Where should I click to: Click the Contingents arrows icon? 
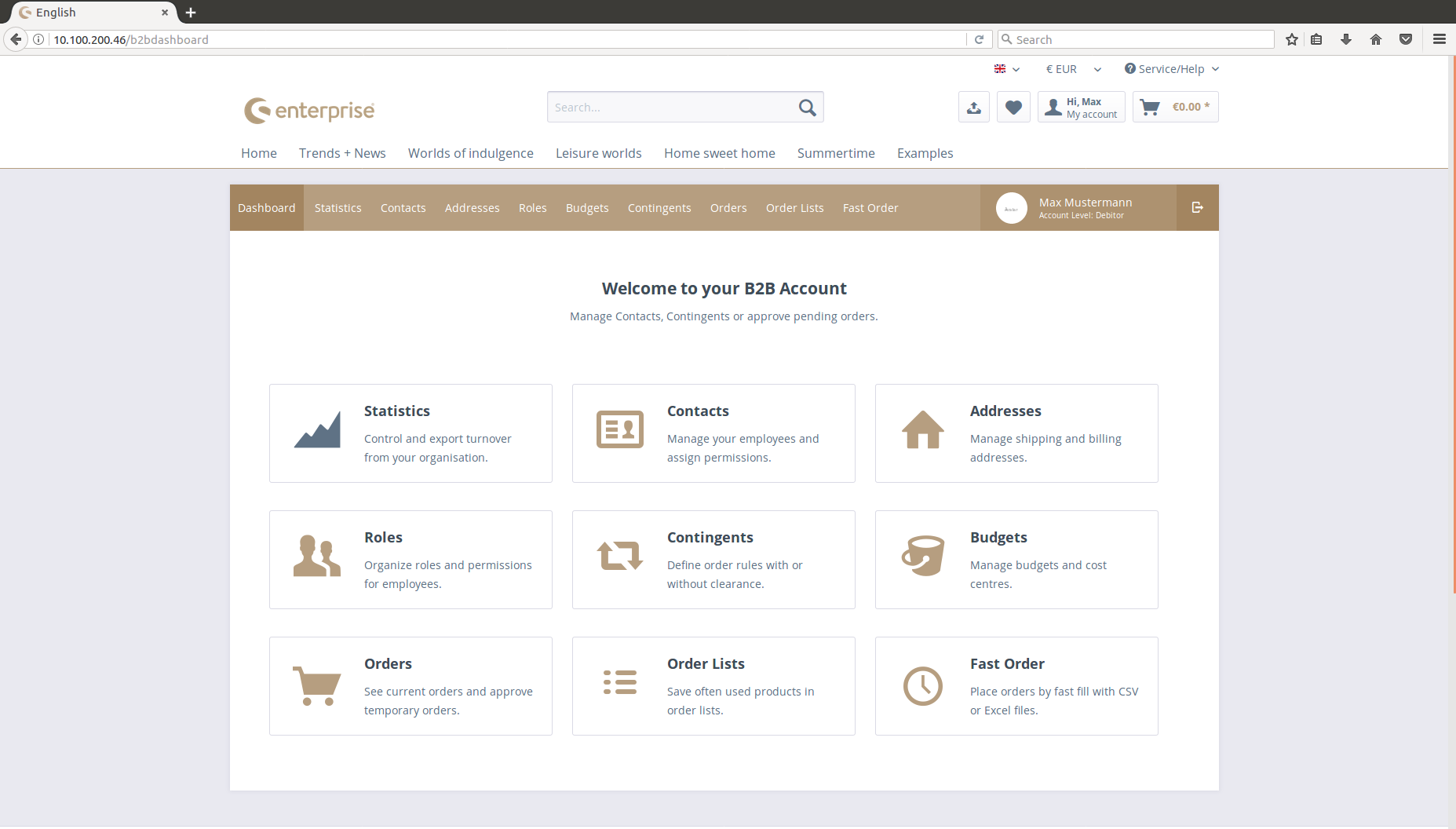tap(619, 557)
